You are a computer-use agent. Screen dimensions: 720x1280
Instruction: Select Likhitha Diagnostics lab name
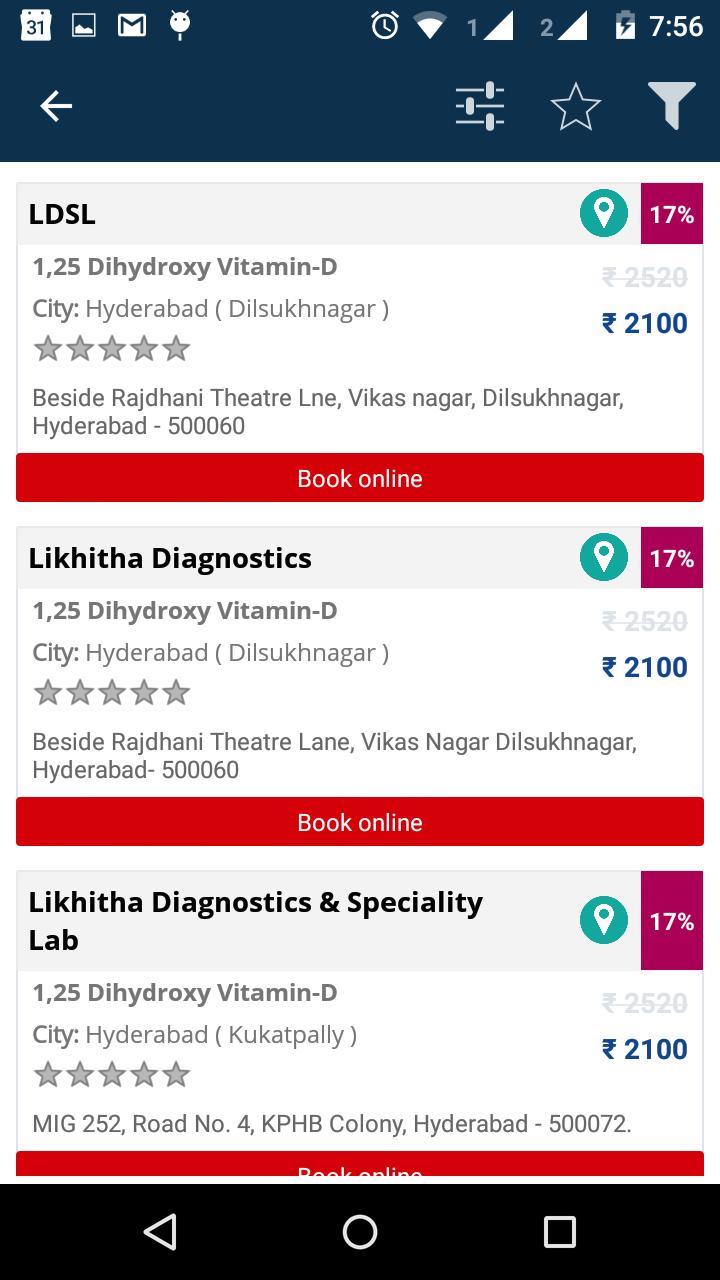coord(170,558)
